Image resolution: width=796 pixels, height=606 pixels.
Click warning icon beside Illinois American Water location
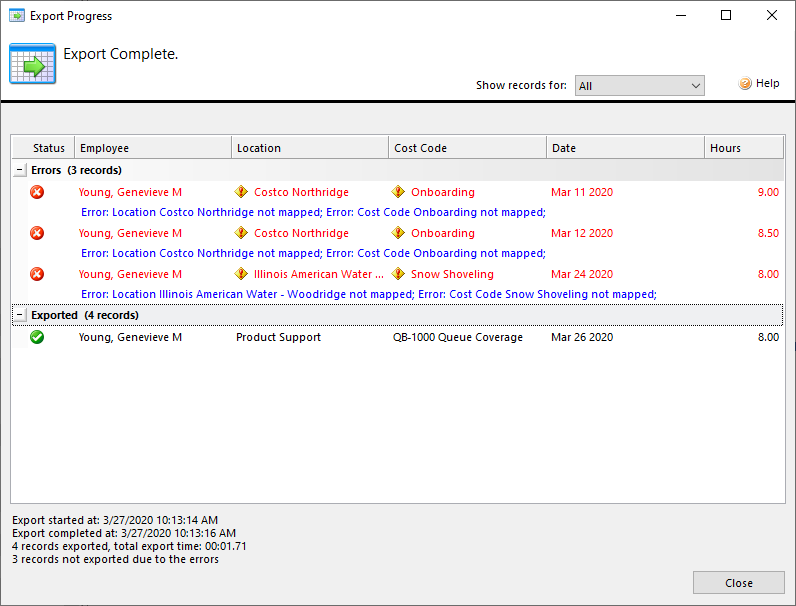coord(241,274)
